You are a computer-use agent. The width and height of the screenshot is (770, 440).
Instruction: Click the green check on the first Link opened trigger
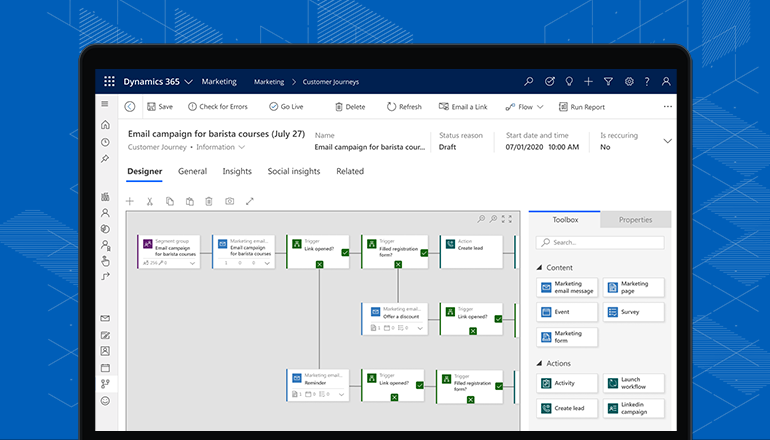345,254
